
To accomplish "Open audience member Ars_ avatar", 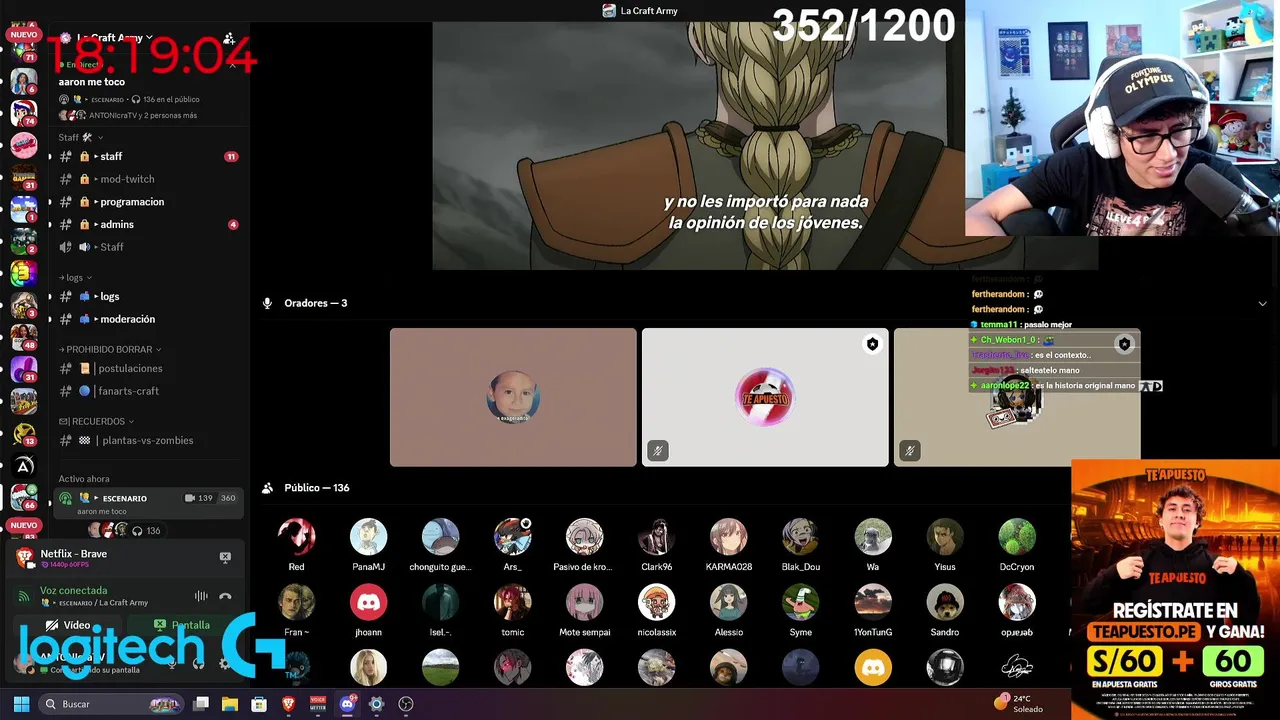I will point(512,537).
